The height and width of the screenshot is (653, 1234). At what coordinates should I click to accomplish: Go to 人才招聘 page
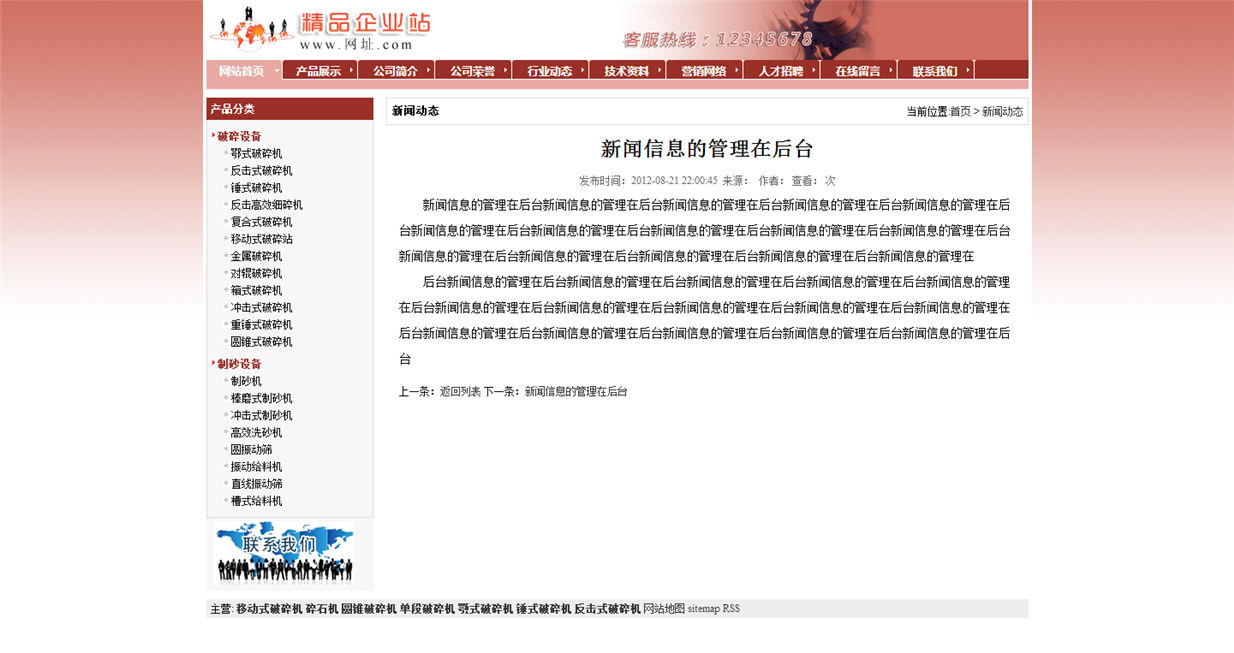pyautogui.click(x=782, y=71)
